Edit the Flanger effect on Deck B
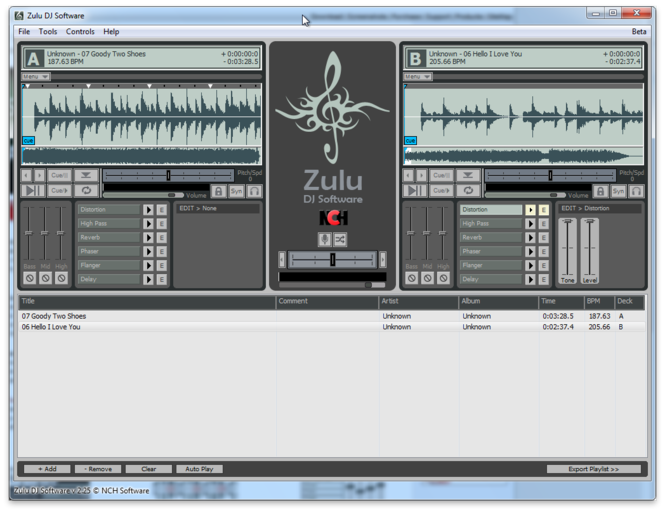This screenshot has height=513, width=665. pos(544,266)
